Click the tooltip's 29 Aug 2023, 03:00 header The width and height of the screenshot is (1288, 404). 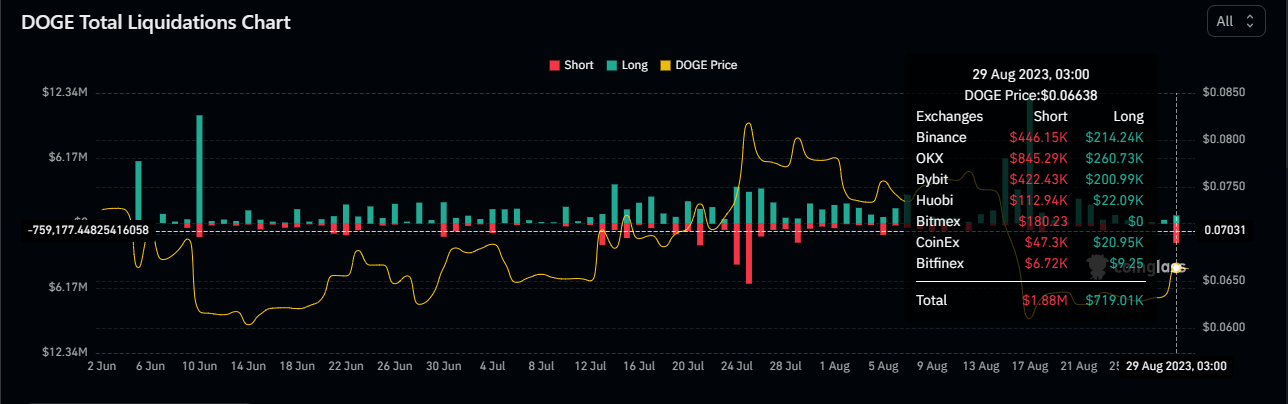pyautogui.click(x=1030, y=74)
